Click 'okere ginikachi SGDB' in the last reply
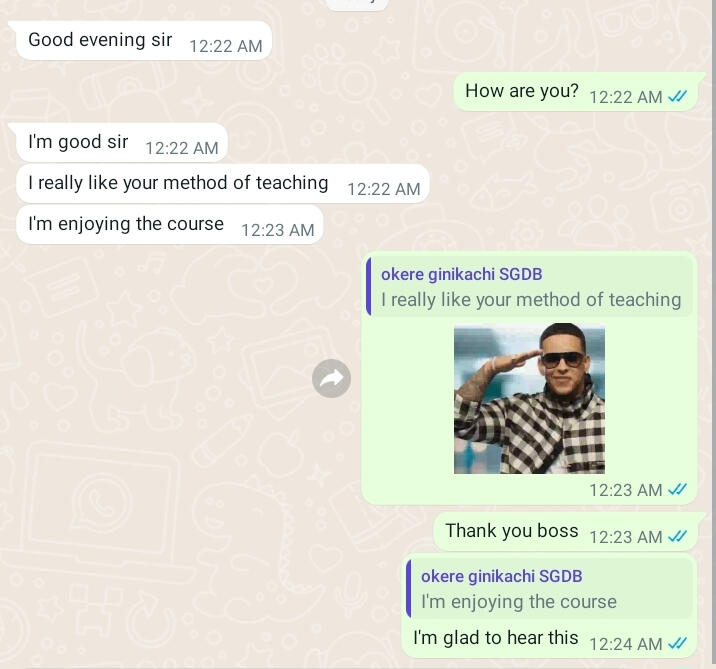716x669 pixels. tap(501, 576)
